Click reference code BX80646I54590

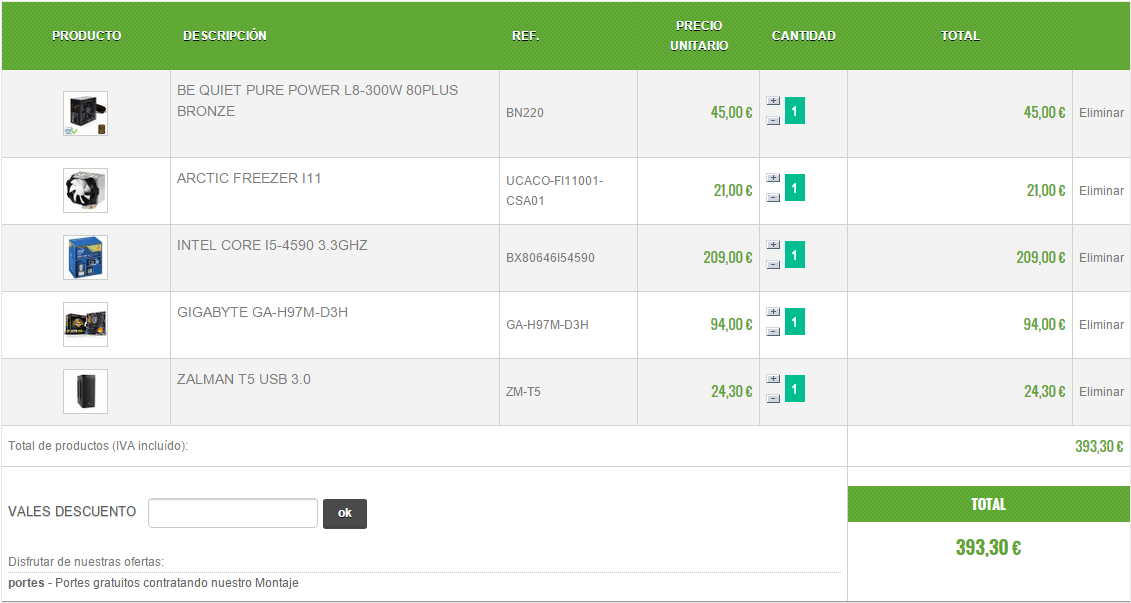(550, 258)
